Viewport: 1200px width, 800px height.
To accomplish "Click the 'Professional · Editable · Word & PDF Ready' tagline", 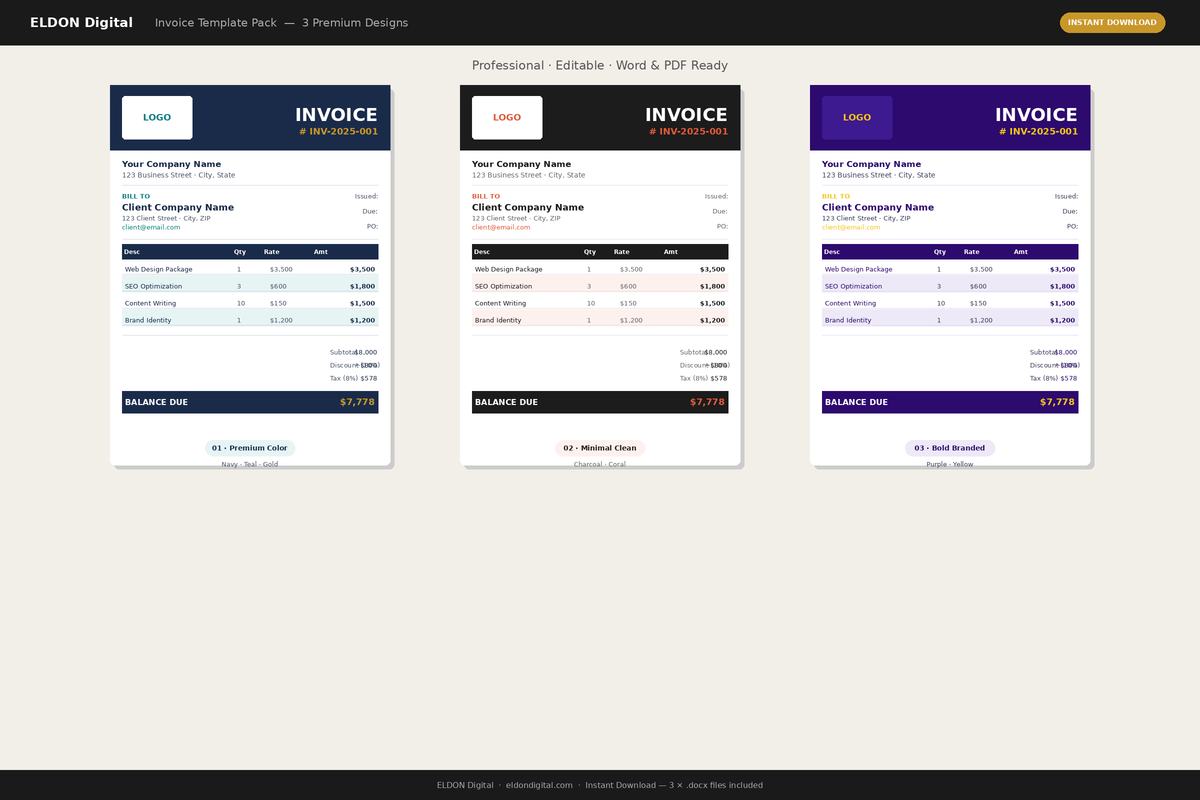I will (x=600, y=65).
